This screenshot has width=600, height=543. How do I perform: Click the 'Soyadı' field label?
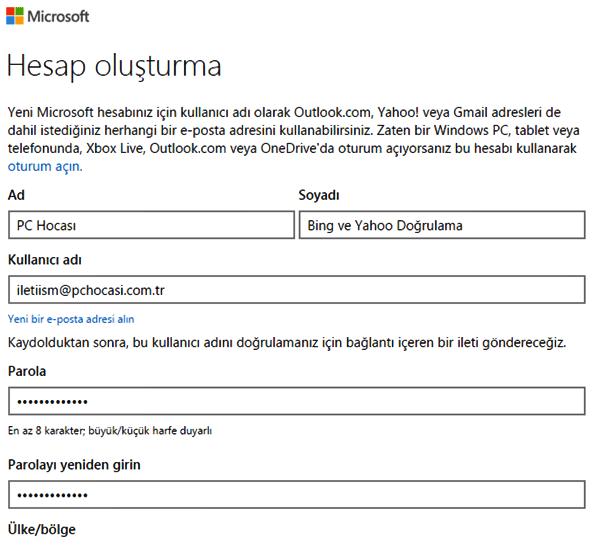coord(321,195)
